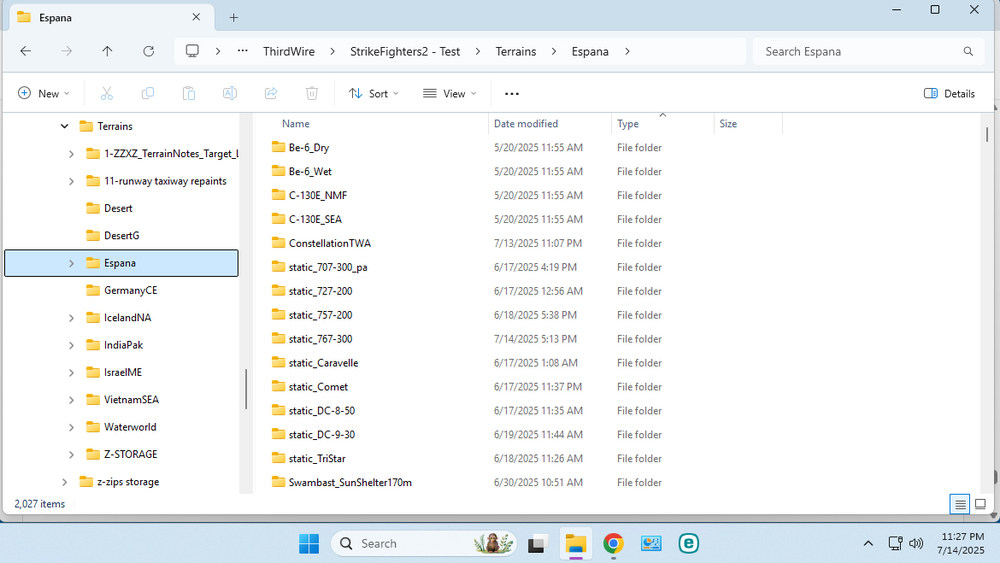Click the taskbar Search box
This screenshot has width=1000, height=563.
click(423, 544)
